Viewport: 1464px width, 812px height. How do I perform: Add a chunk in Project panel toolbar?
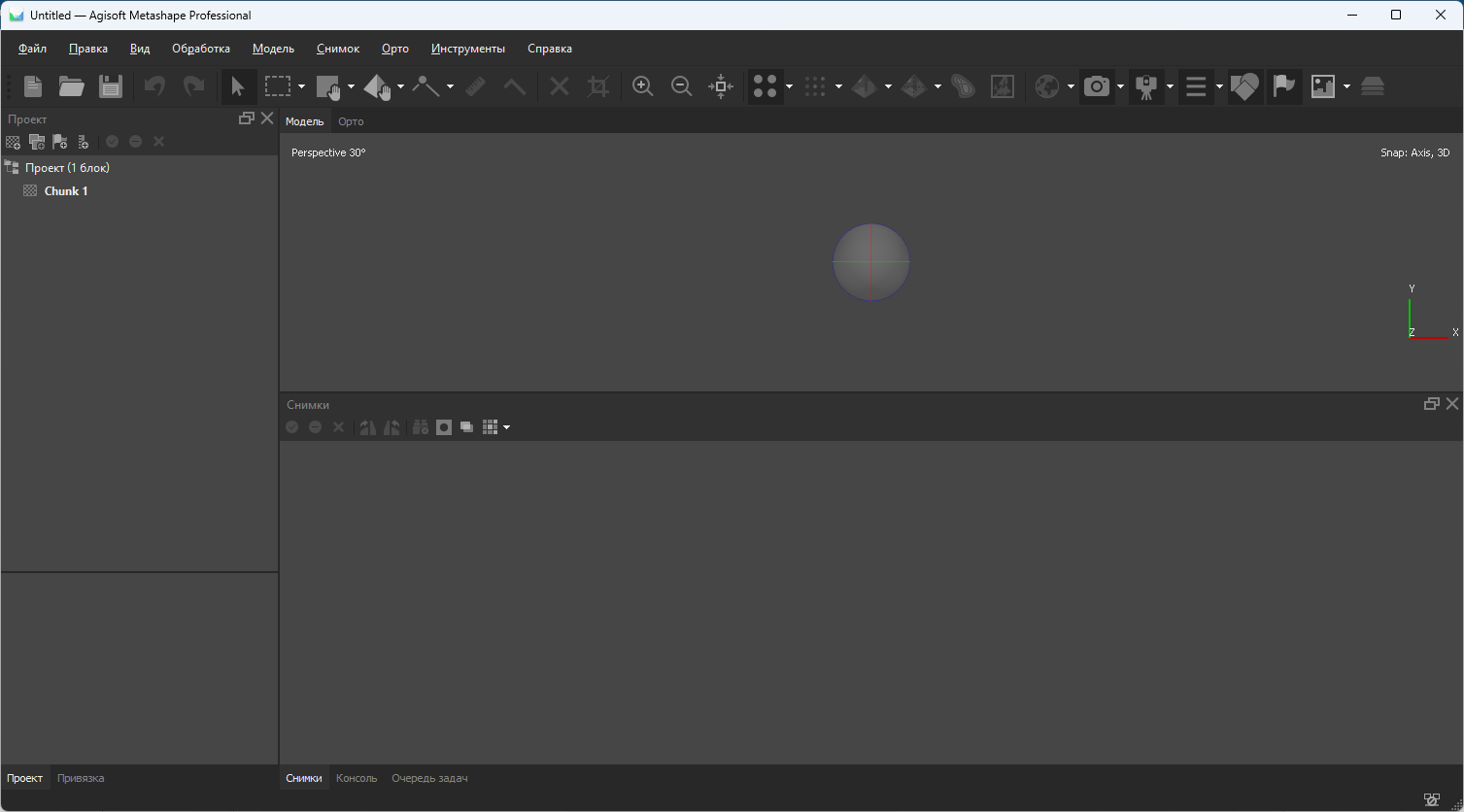tap(13, 142)
